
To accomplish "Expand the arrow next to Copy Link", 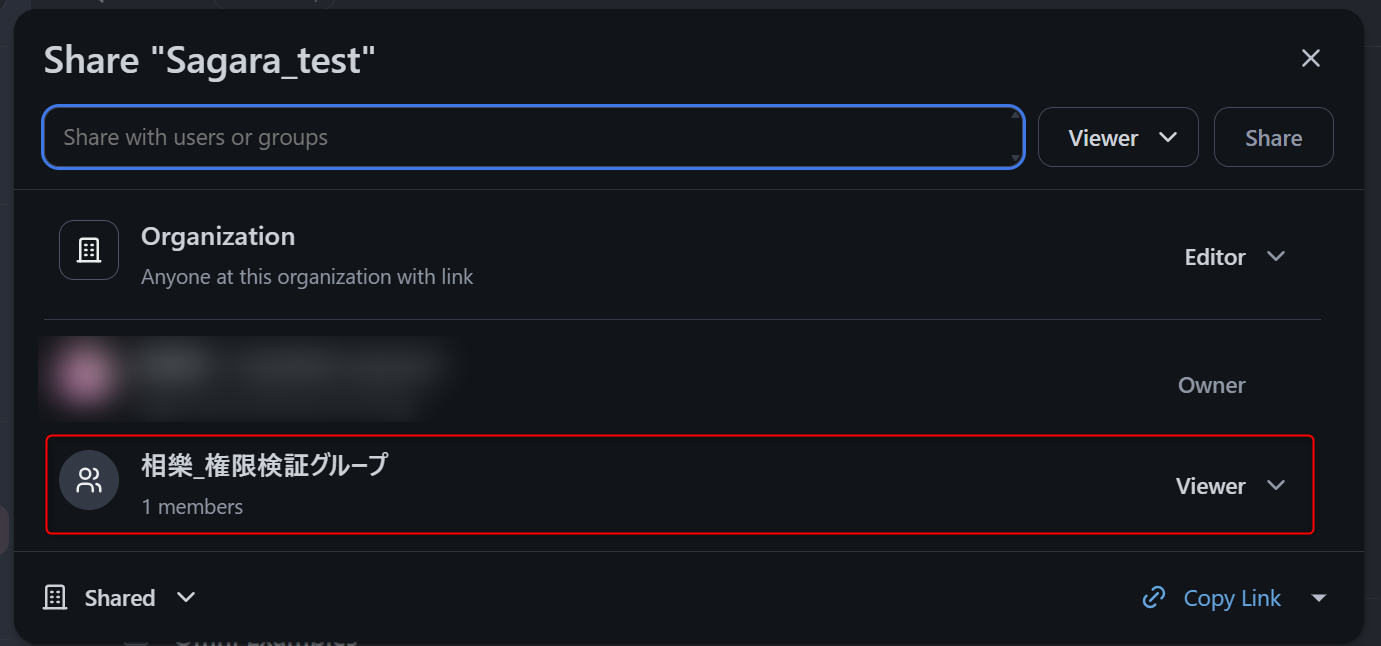I will 1319,598.
